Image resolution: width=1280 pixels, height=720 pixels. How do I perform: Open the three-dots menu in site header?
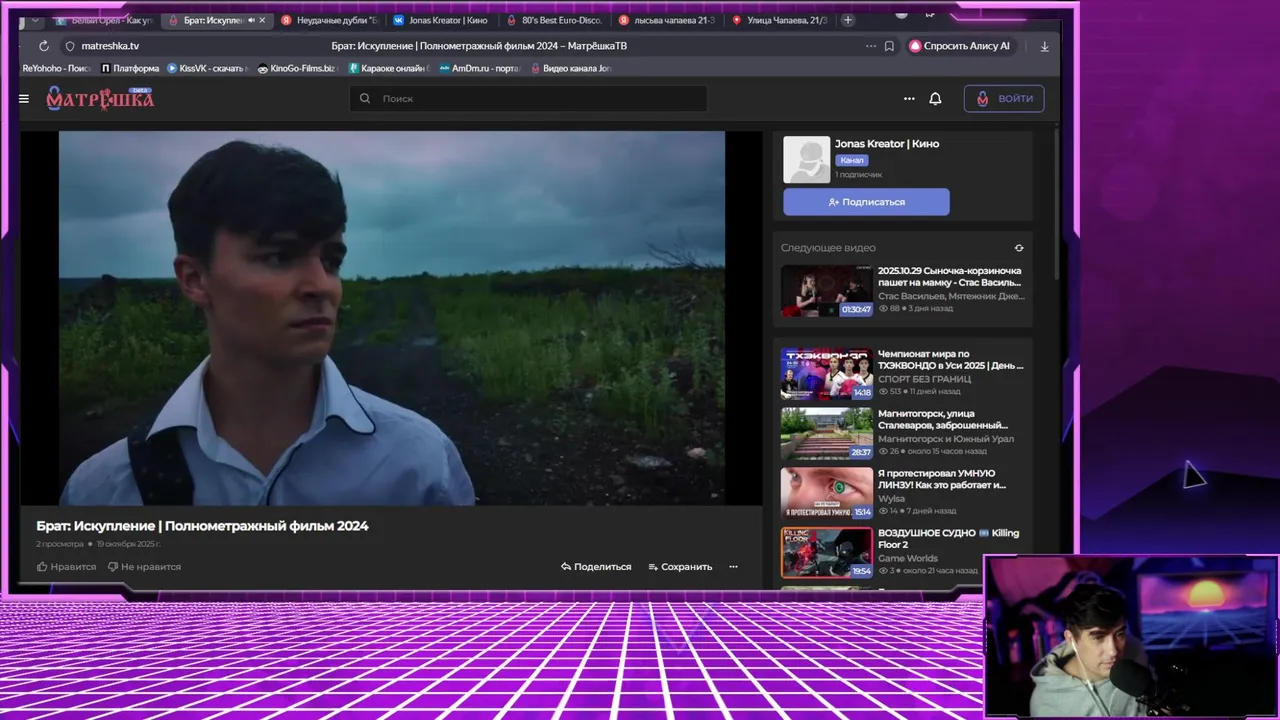click(x=909, y=99)
